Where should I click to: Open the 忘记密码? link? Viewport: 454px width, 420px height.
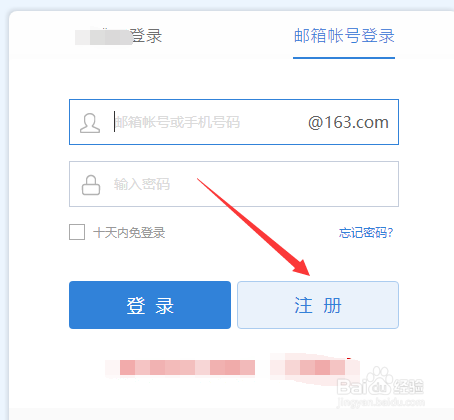366,232
